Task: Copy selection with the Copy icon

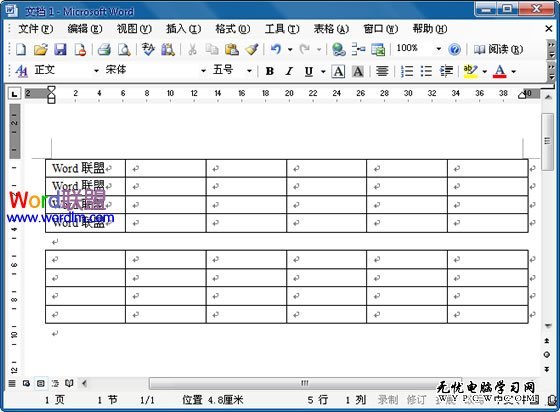Action: tap(212, 49)
